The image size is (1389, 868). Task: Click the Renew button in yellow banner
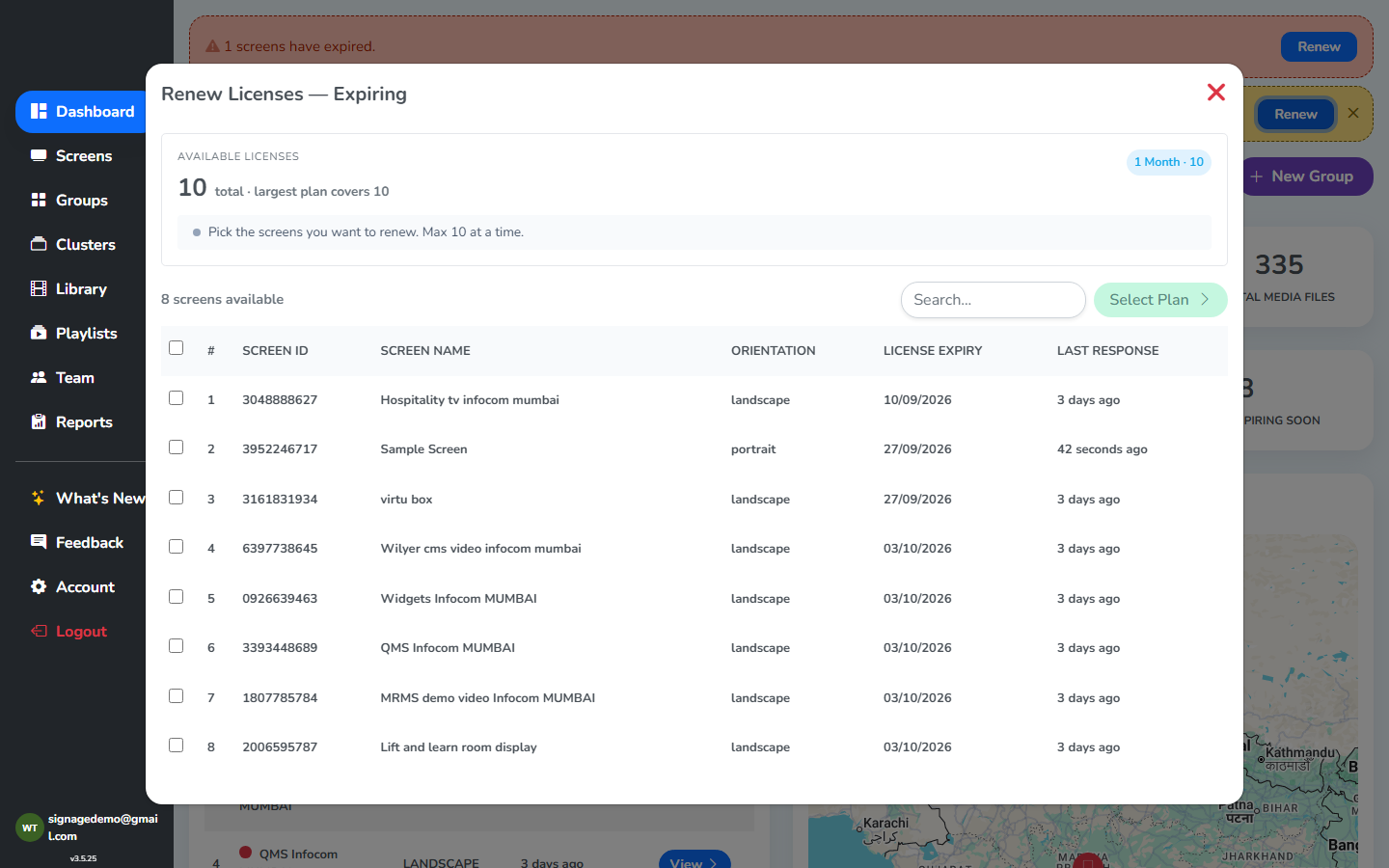pos(1295,114)
